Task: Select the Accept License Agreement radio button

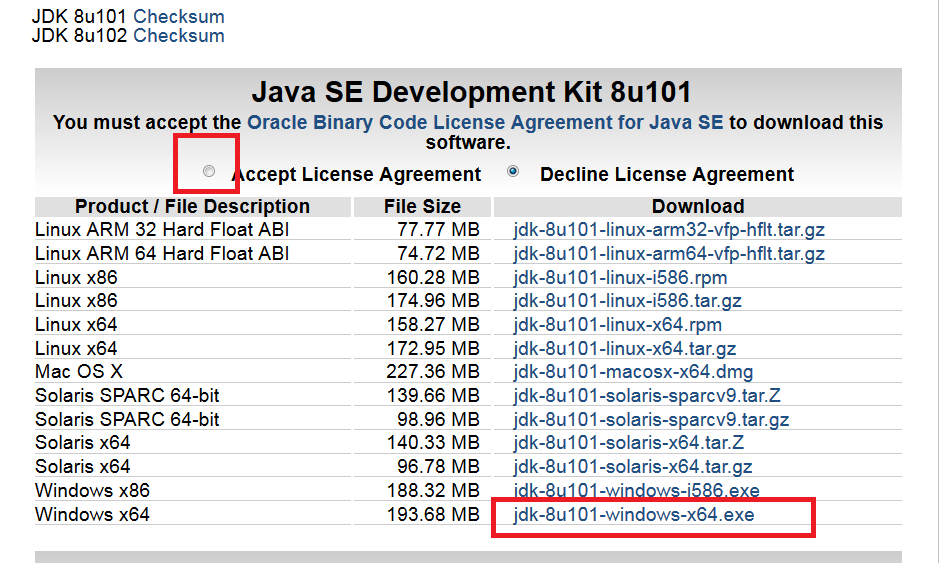Action: coord(209,171)
